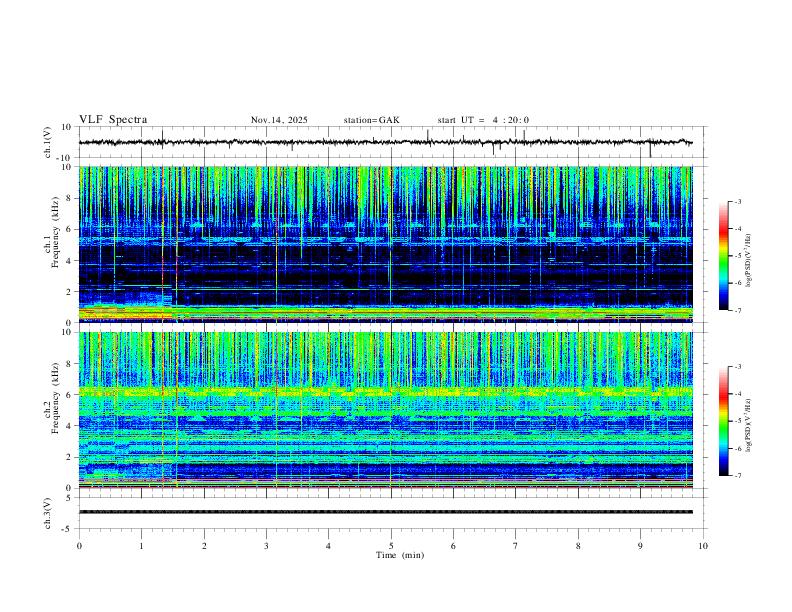The width and height of the screenshot is (792, 612).
Task: Click the '-3' value on upper colorbar
Action: (x=738, y=201)
